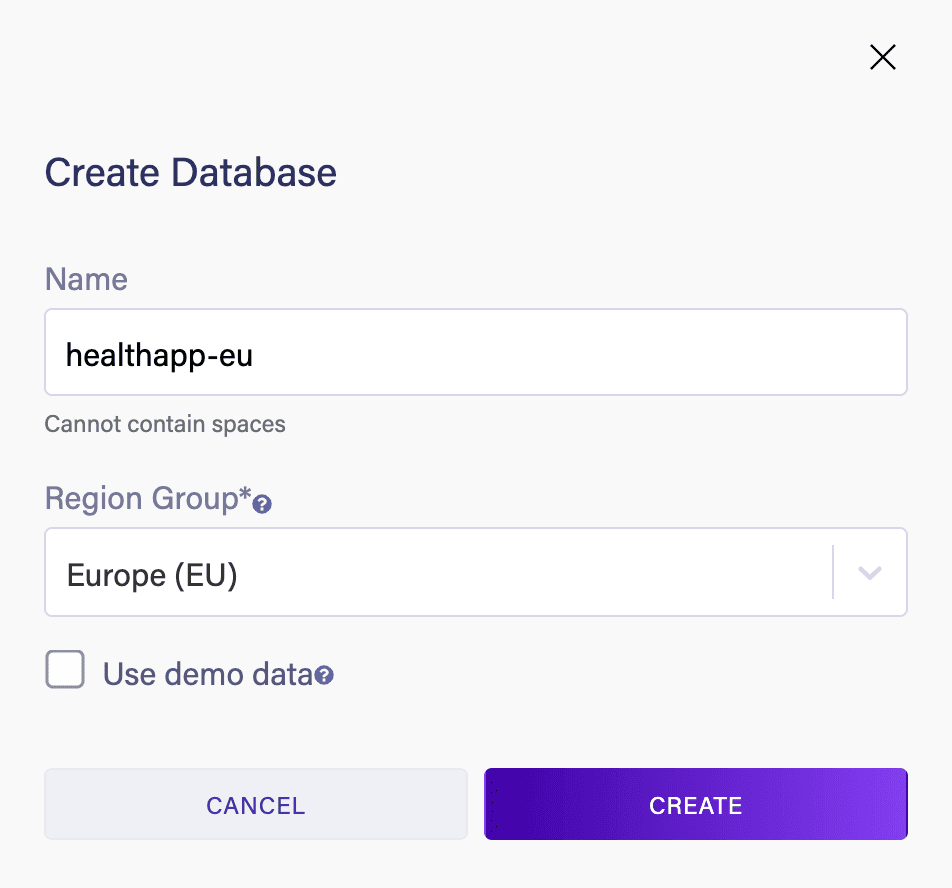
Task: Open help tooltip for demo data
Action: click(x=324, y=676)
